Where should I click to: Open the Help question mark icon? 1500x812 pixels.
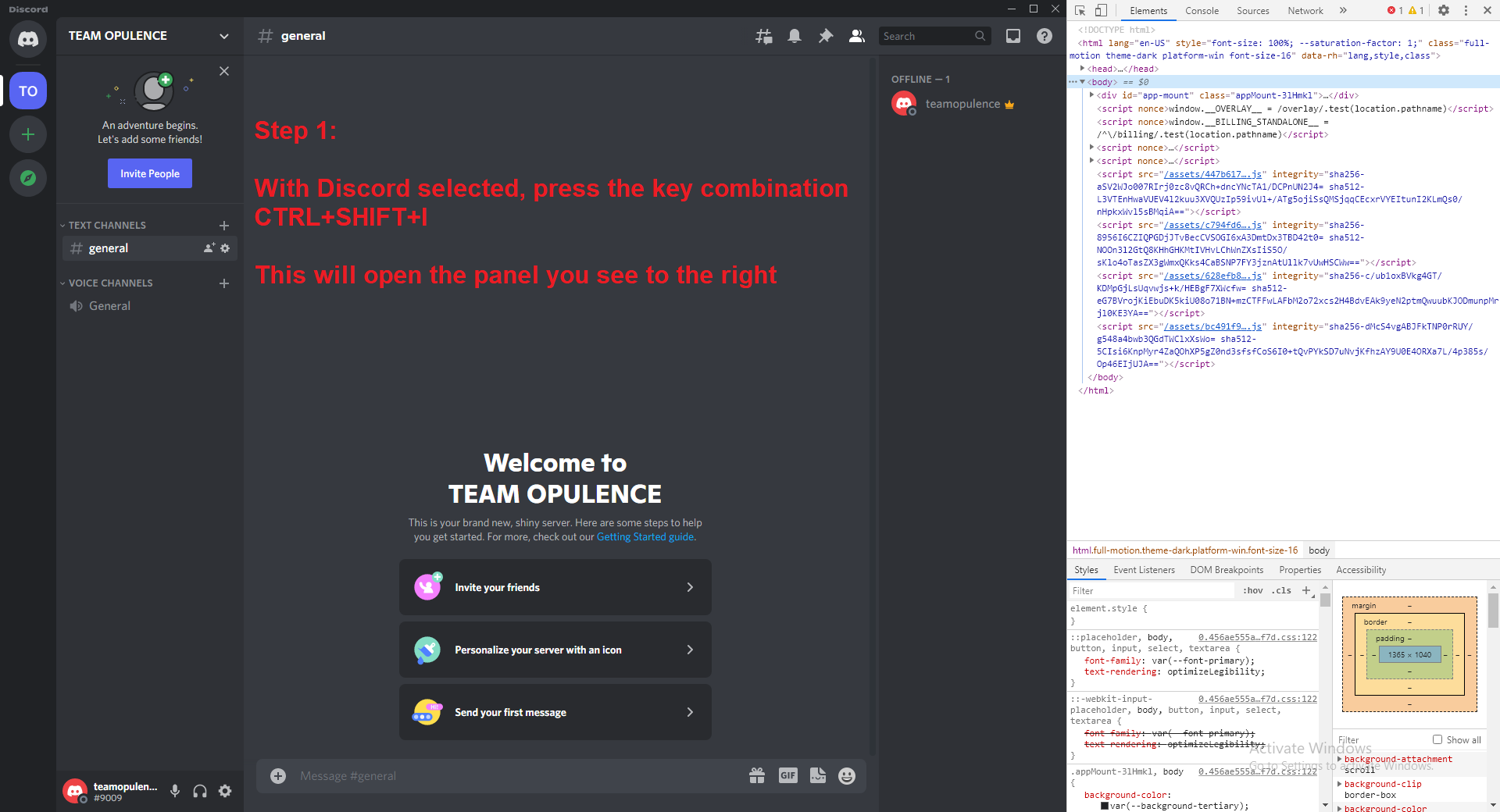click(1045, 36)
